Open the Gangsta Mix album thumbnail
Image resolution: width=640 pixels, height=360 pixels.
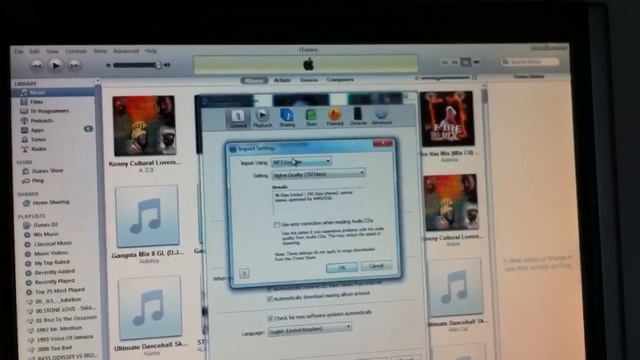(x=147, y=217)
